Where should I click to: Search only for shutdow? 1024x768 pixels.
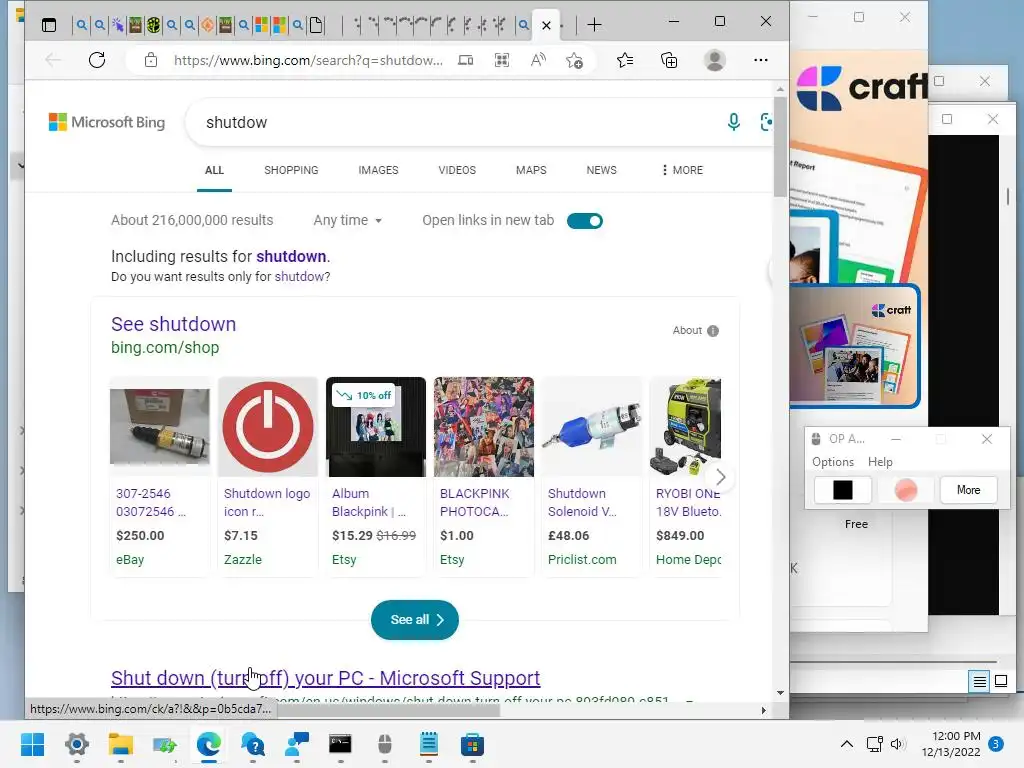[299, 277]
